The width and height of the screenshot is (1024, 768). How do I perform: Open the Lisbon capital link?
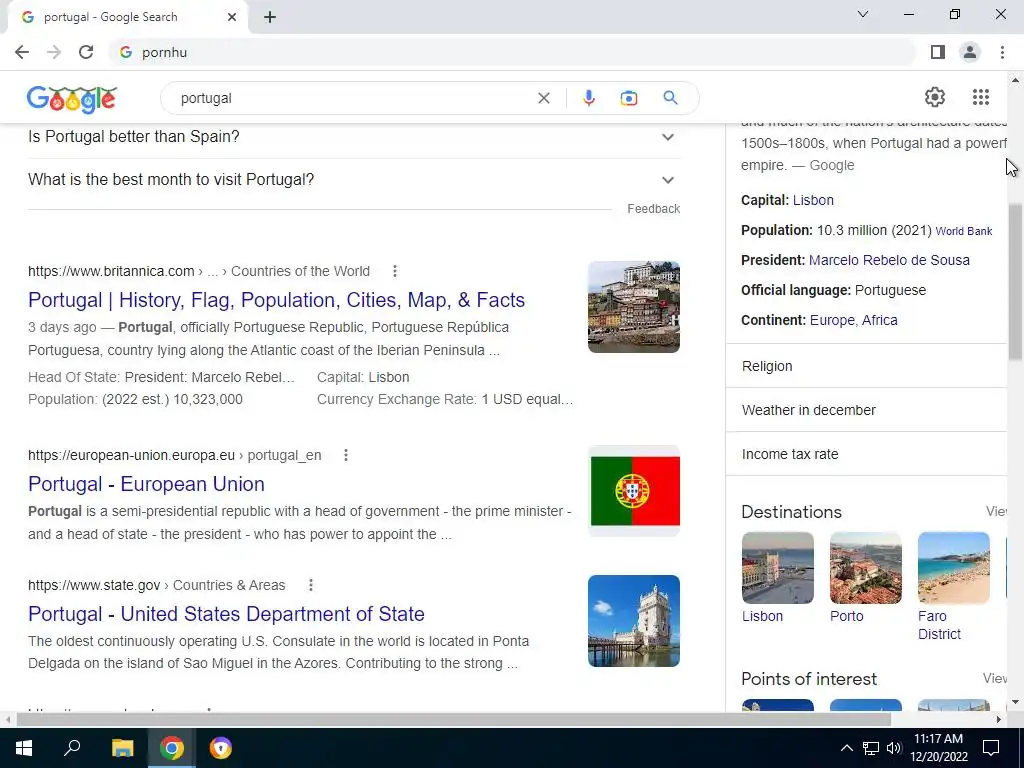tap(813, 200)
